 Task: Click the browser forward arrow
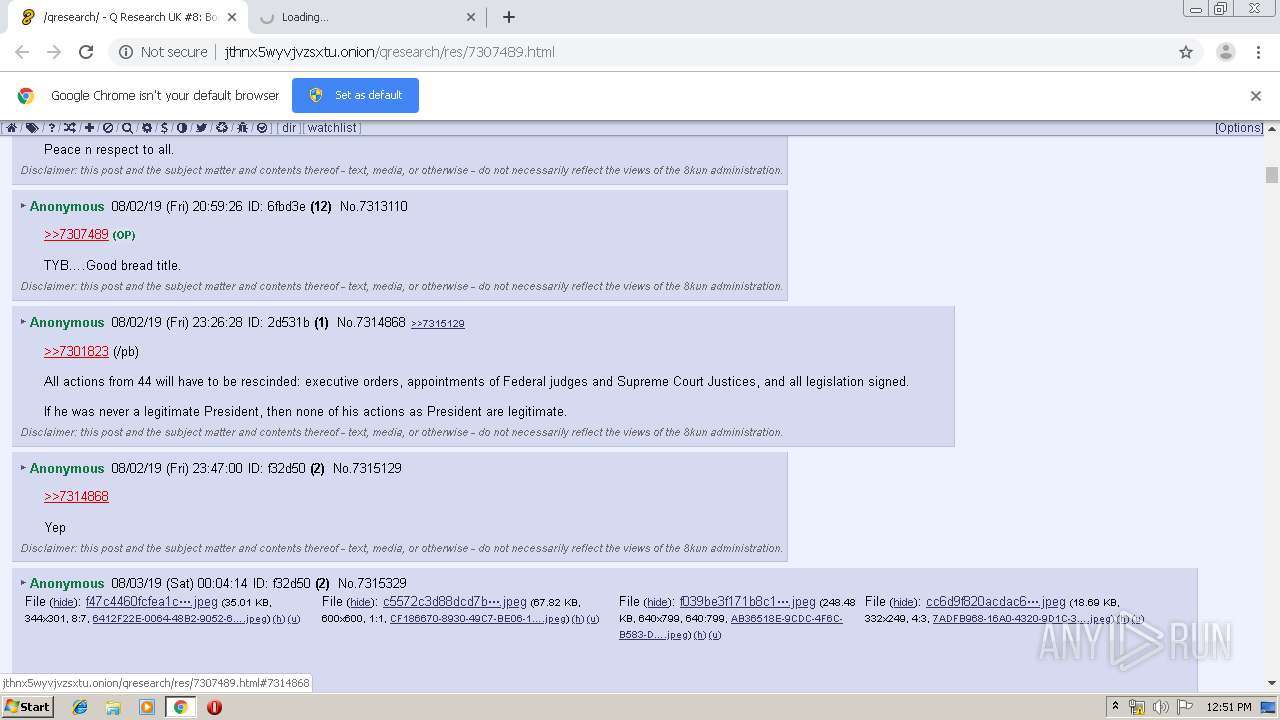(54, 52)
